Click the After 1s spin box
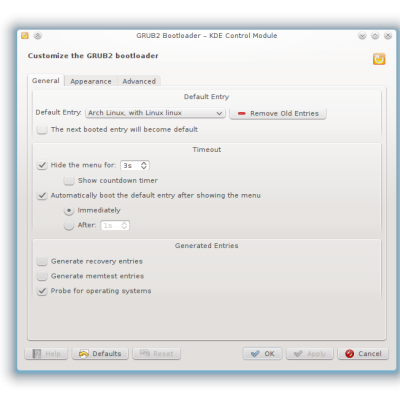Image resolution: width=400 pixels, height=400 pixels. tap(115, 226)
